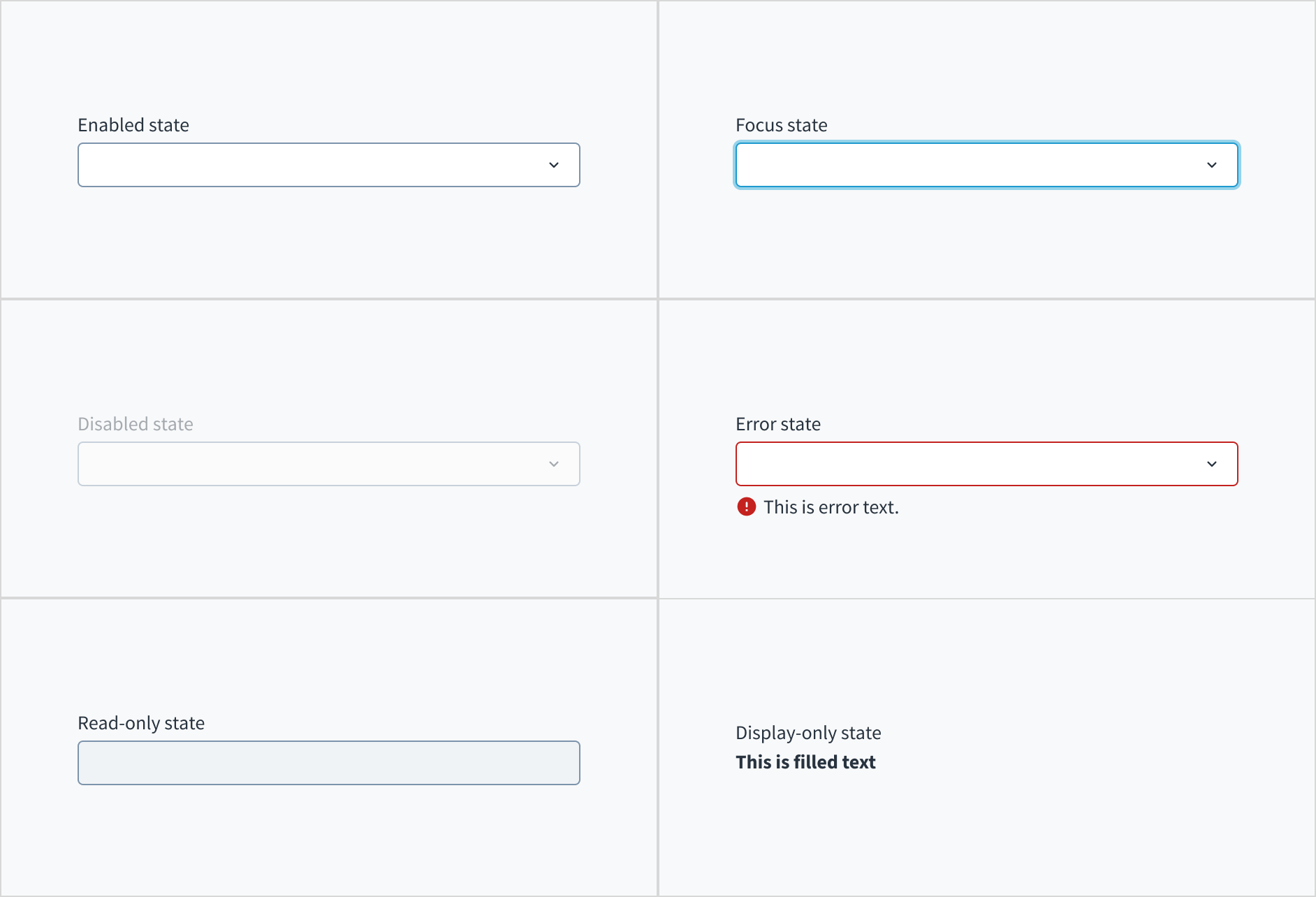Click the 'Enabled state' label
The width and height of the screenshot is (1316, 897).
[x=133, y=124]
